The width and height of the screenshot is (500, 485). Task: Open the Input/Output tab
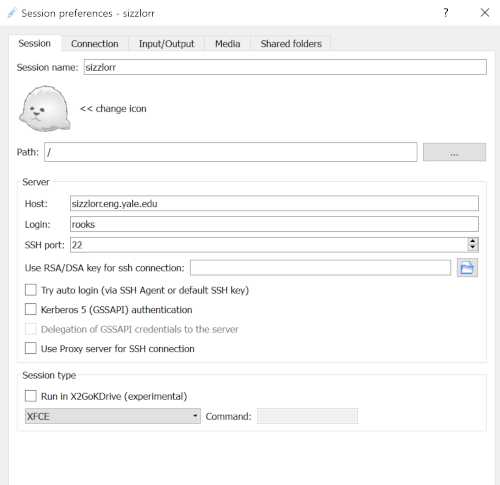point(166,44)
